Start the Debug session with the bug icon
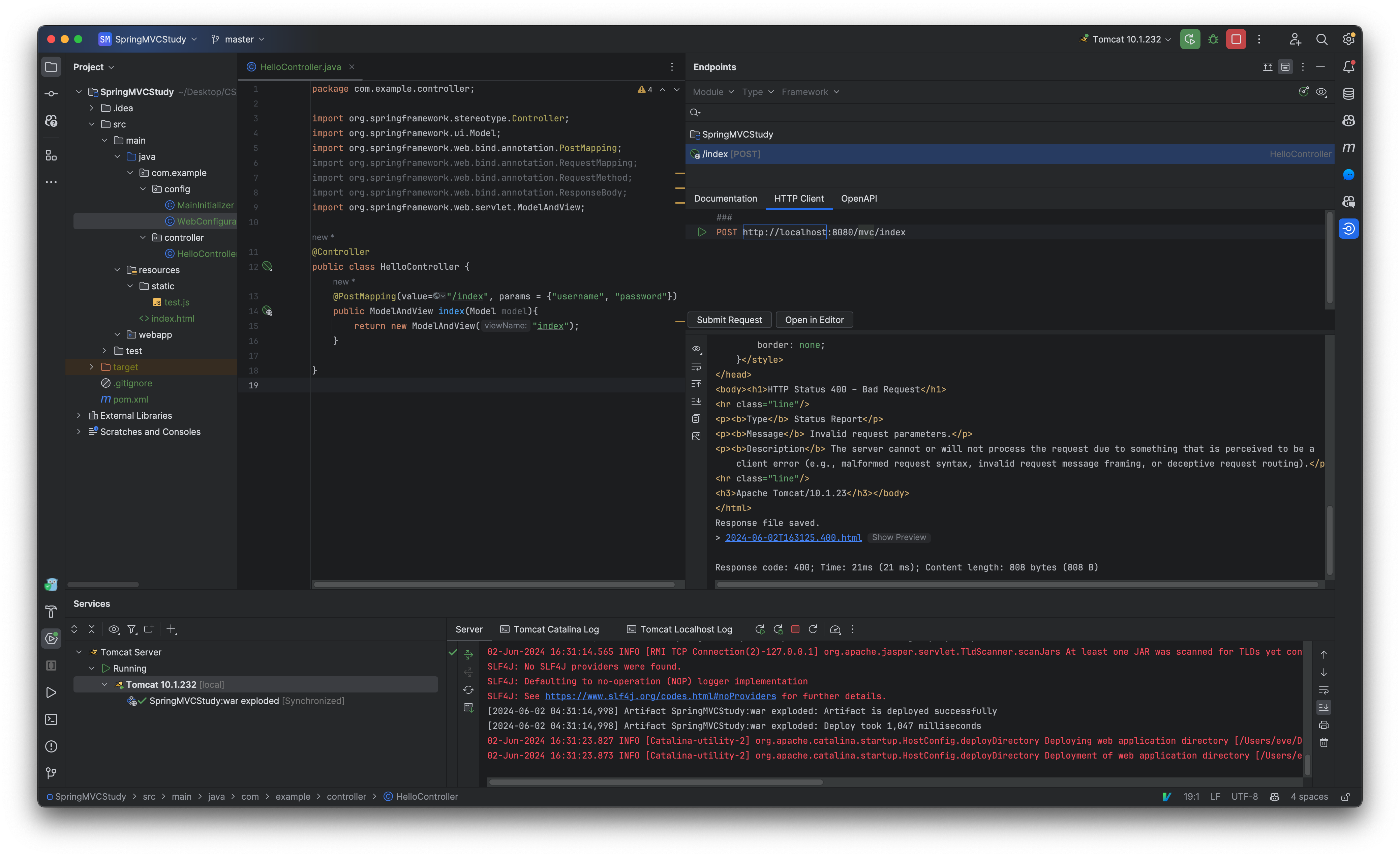This screenshot has width=1400, height=857. [1213, 39]
